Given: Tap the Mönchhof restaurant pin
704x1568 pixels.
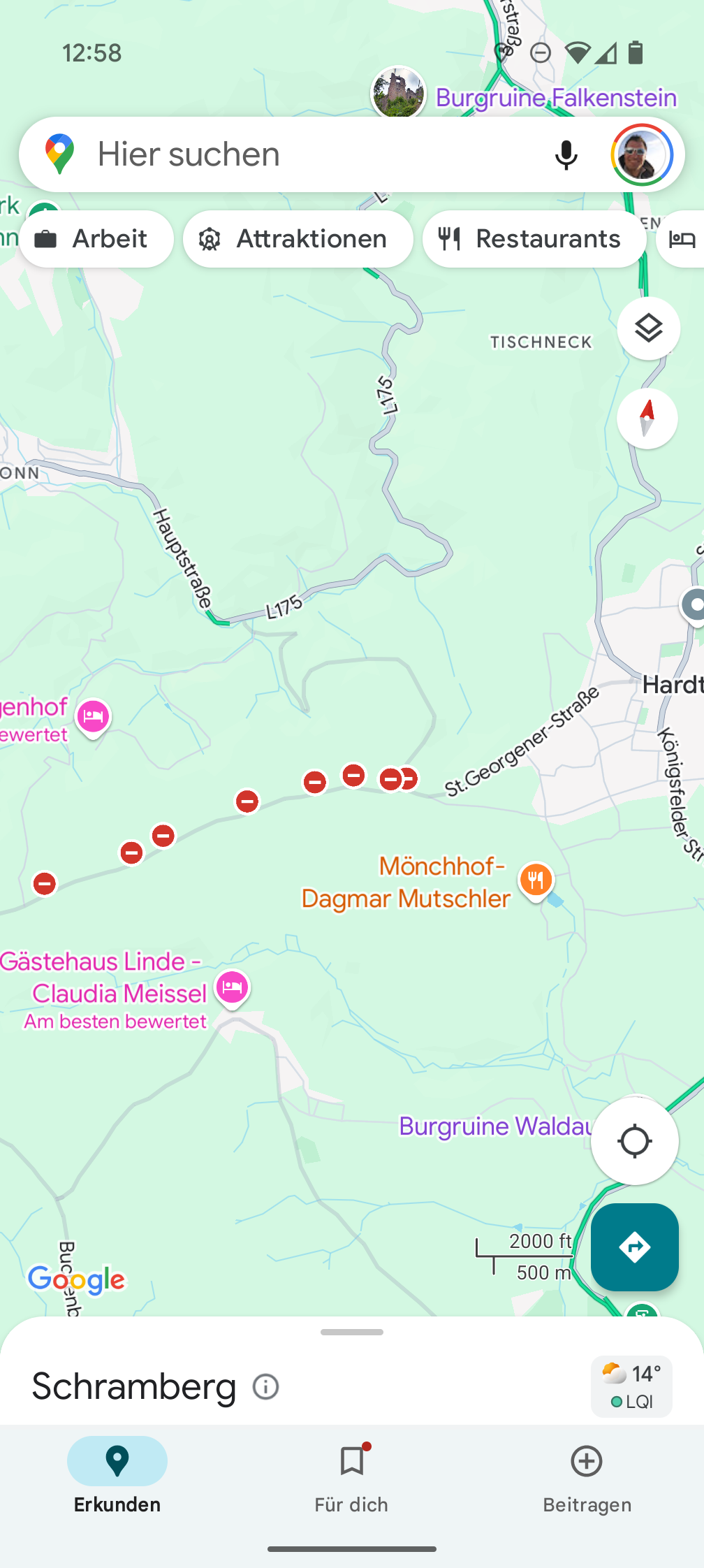Looking at the screenshot, I should [x=536, y=881].
